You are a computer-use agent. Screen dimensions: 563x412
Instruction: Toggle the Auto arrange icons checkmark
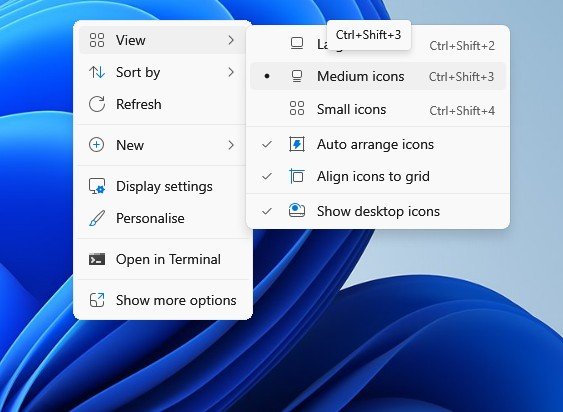pyautogui.click(x=267, y=144)
